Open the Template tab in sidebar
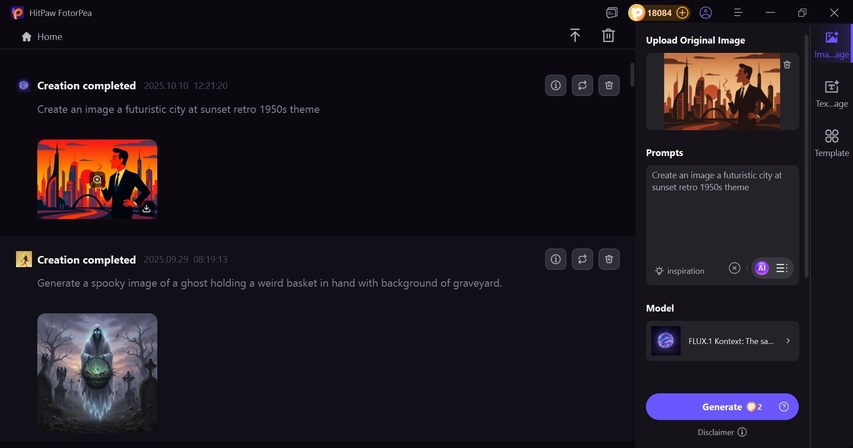The width and height of the screenshot is (853, 448). tap(831, 143)
